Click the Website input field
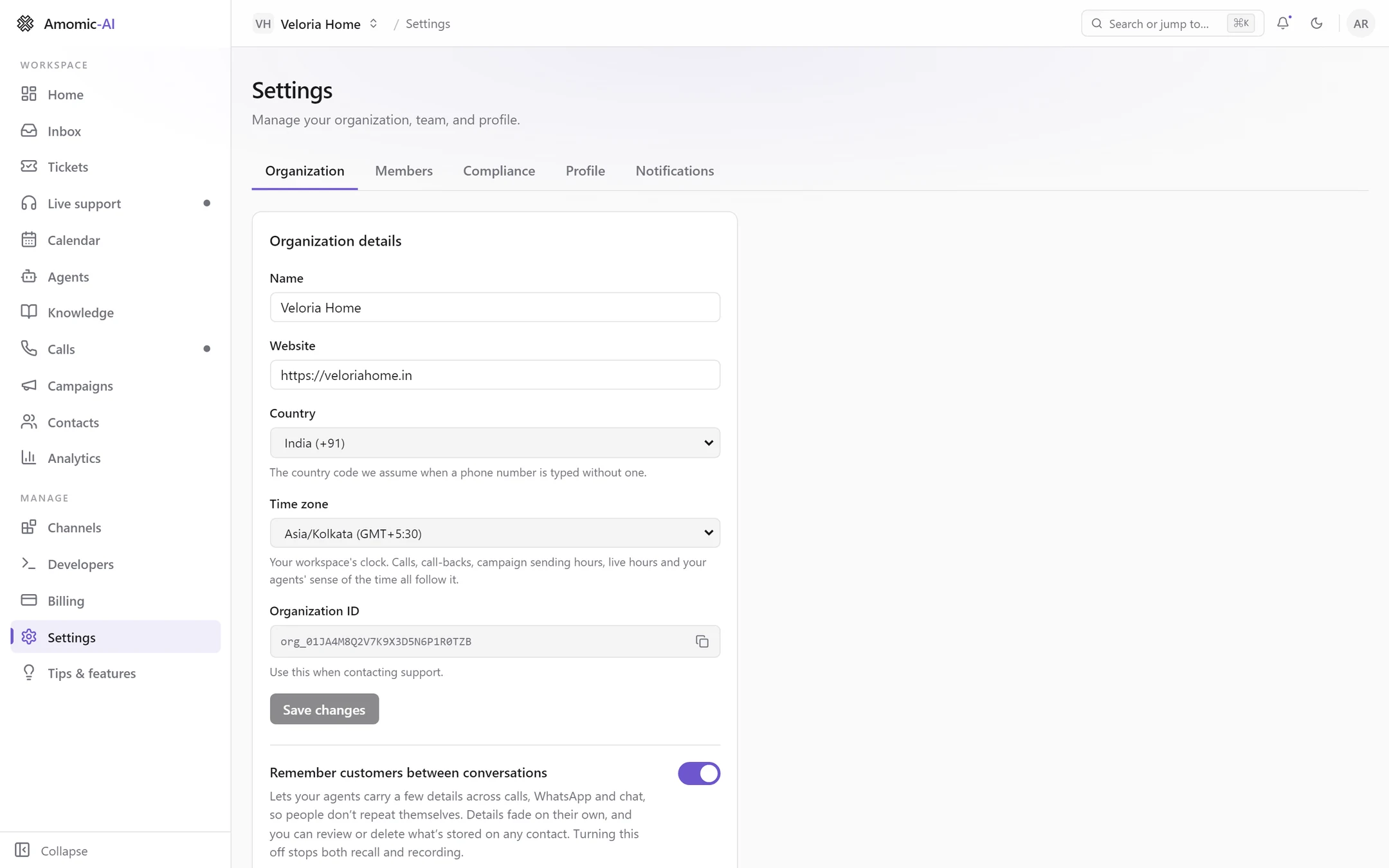Viewport: 1389px width, 868px height. [x=495, y=375]
